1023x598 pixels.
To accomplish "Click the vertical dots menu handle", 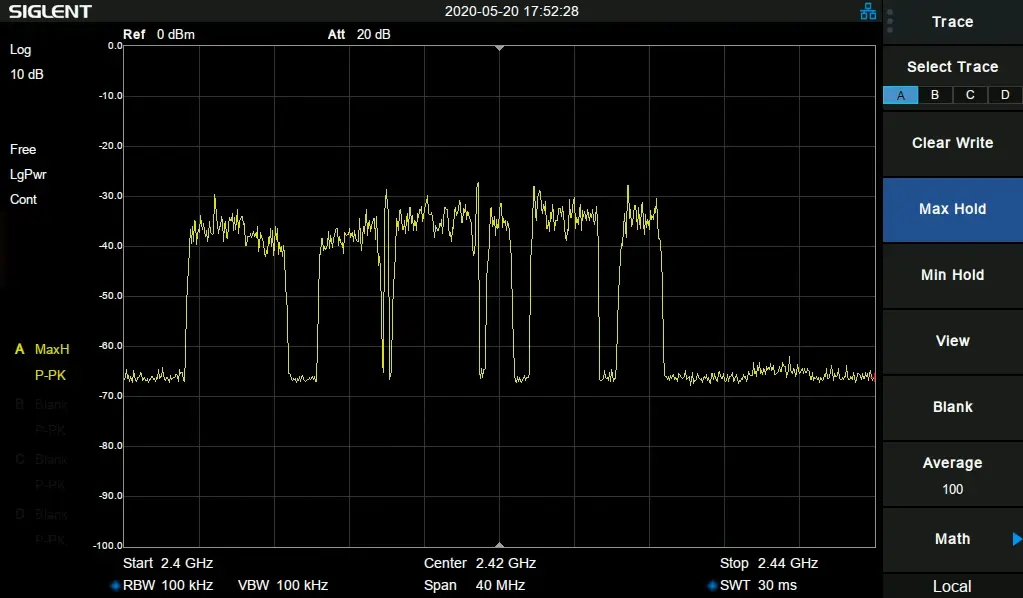I will click(890, 21).
